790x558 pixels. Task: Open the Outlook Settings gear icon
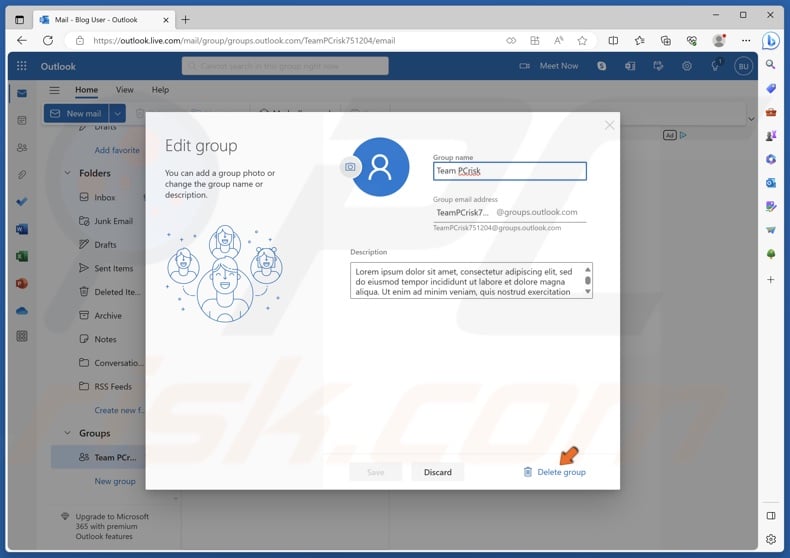687,66
